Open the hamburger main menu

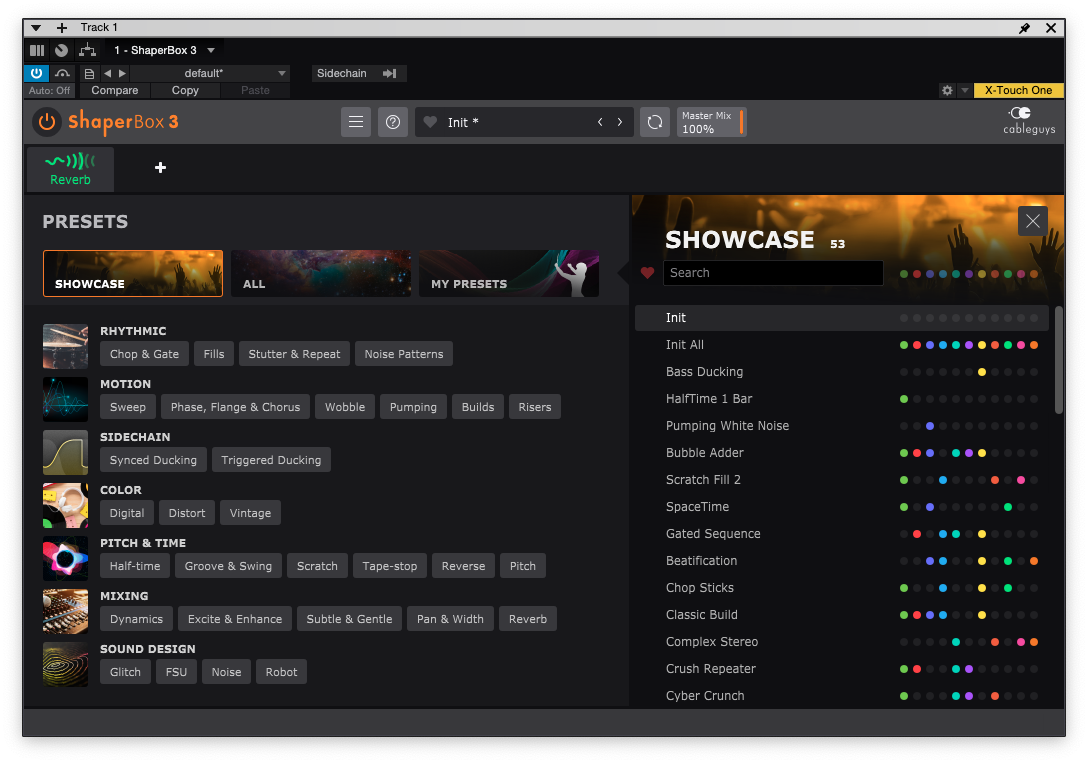click(x=356, y=122)
